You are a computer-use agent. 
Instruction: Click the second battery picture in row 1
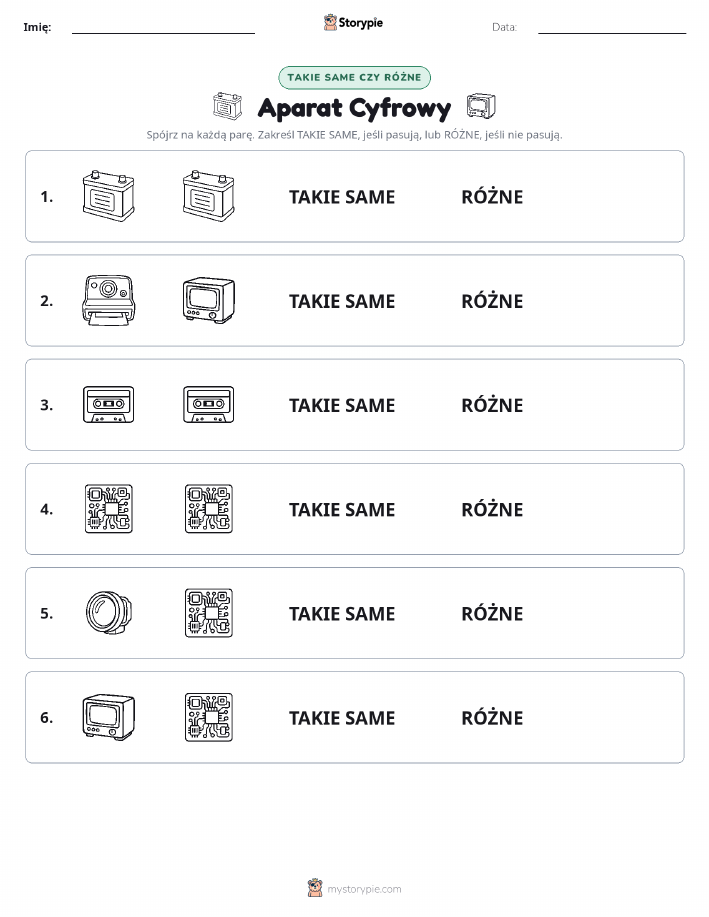click(209, 196)
